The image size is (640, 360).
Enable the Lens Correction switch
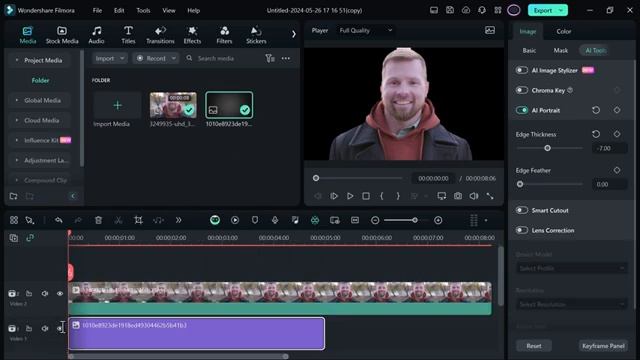coord(522,230)
